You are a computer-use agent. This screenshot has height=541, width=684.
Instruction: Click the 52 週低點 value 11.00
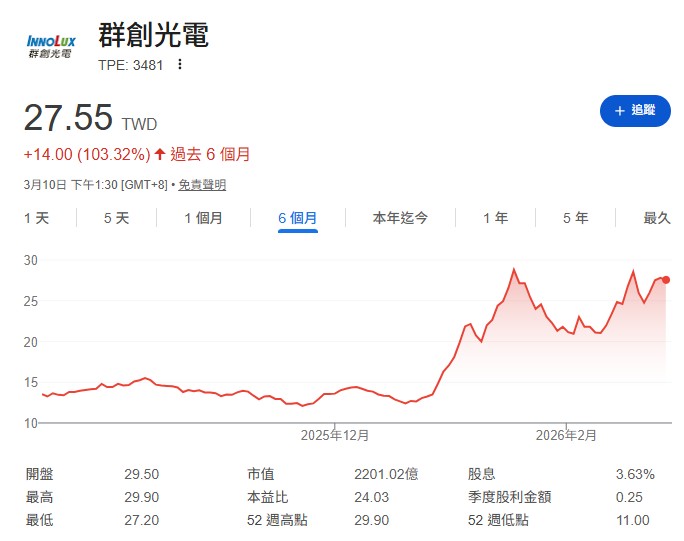tap(633, 520)
